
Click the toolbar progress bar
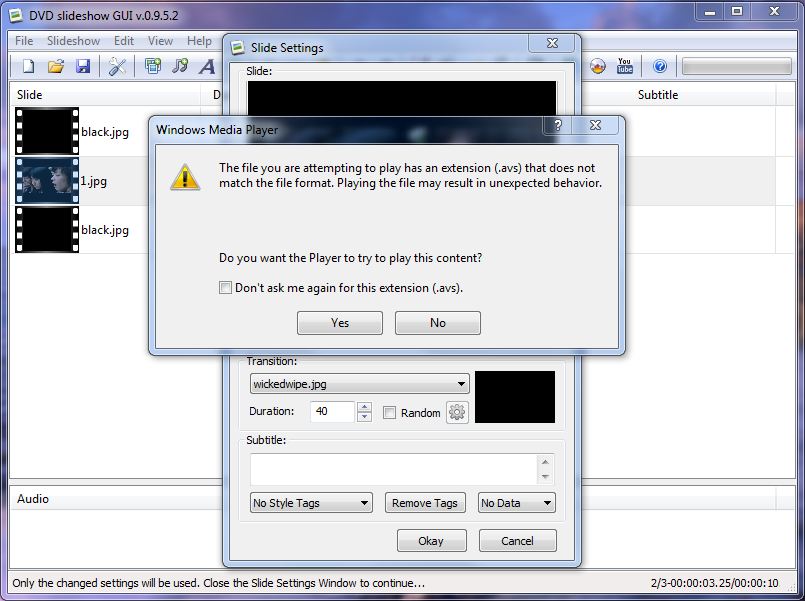click(737, 66)
